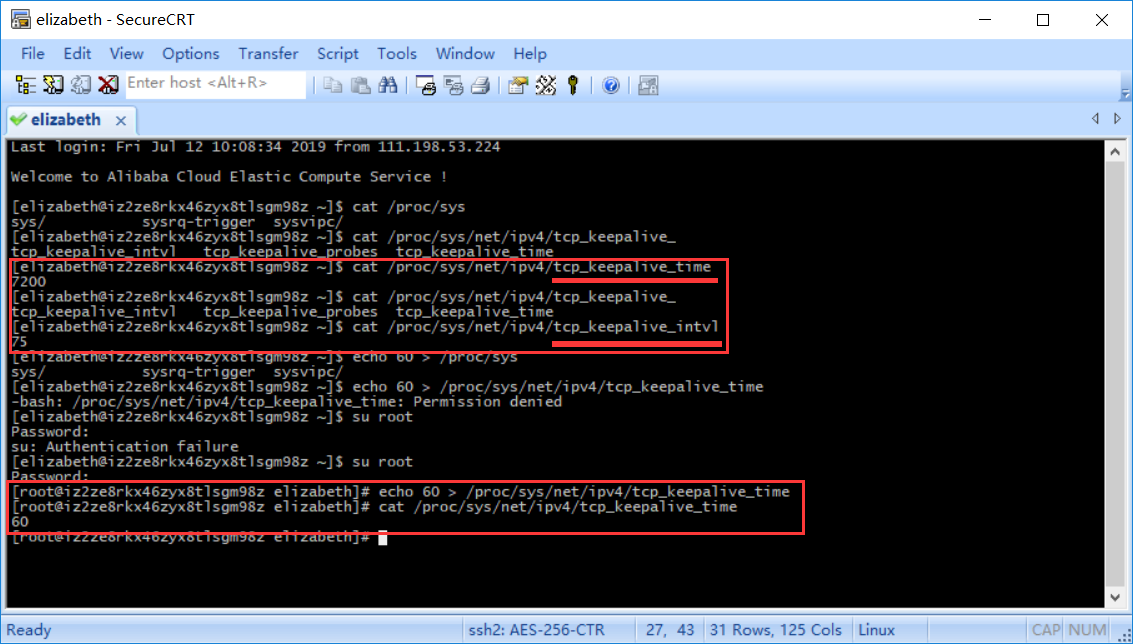
Task: Click the Help question mark icon
Action: (x=609, y=85)
